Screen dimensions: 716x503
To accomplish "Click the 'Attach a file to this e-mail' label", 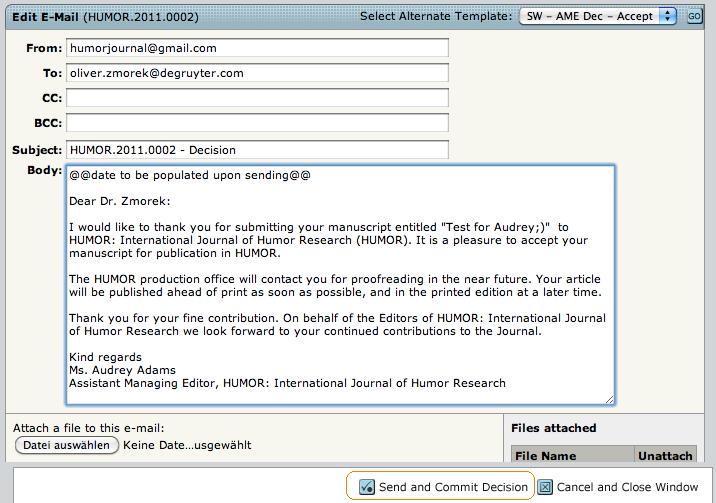I will (89, 428).
